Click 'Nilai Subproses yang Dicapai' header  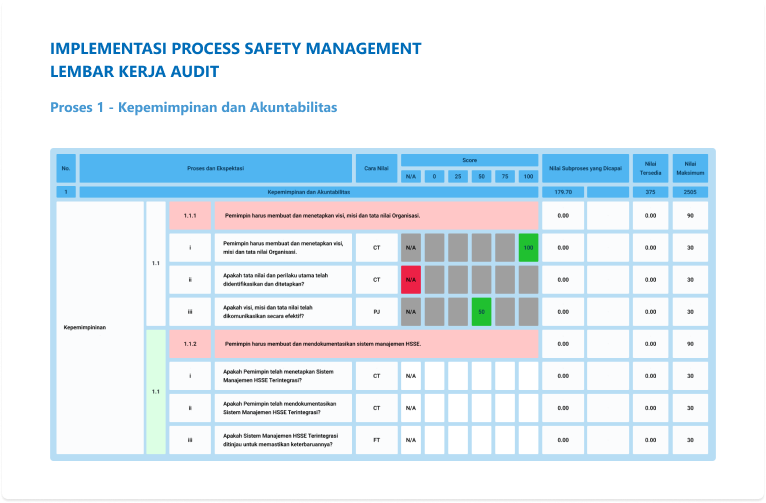585,168
